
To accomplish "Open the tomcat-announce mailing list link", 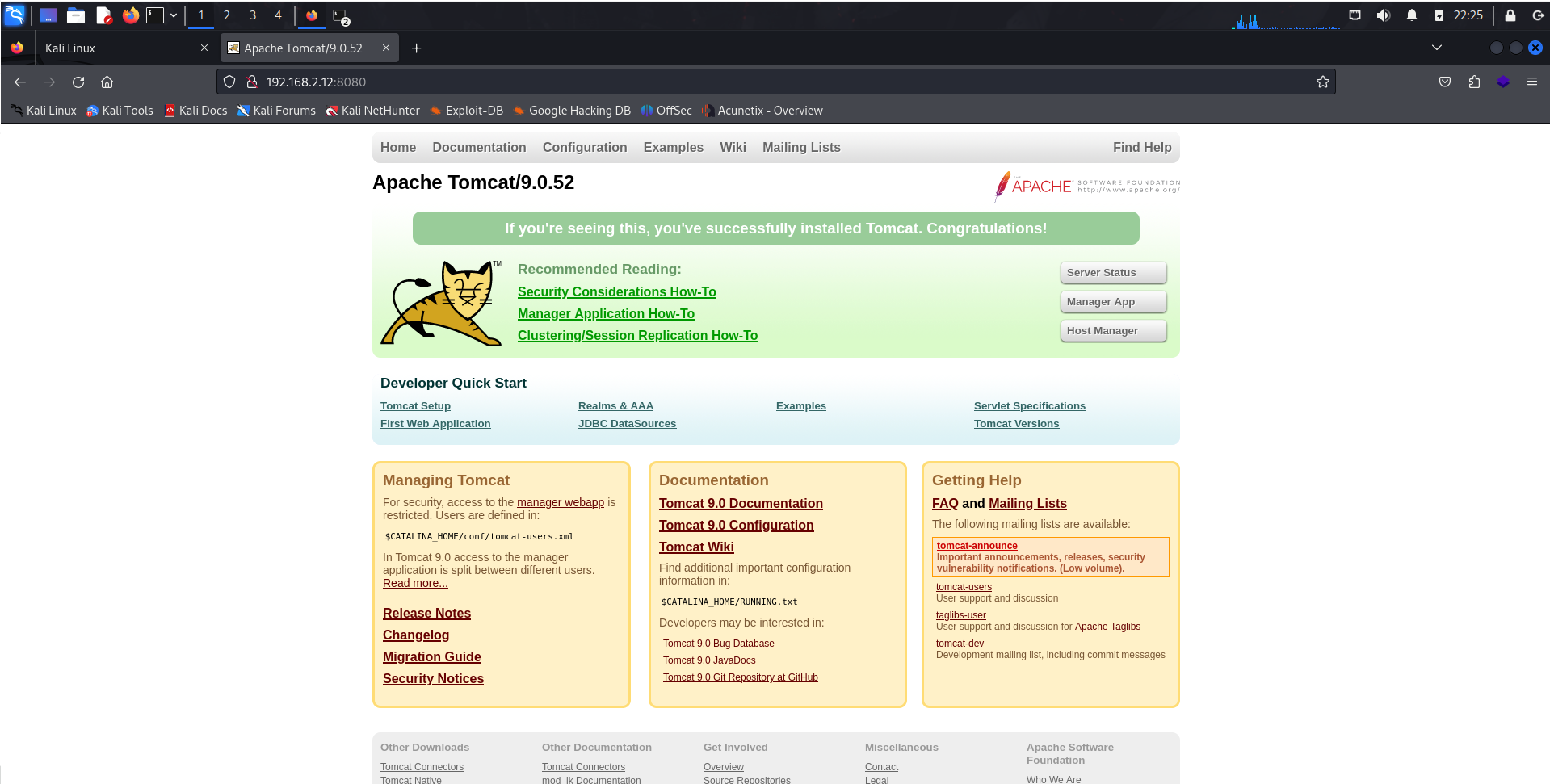I will tap(977, 546).
